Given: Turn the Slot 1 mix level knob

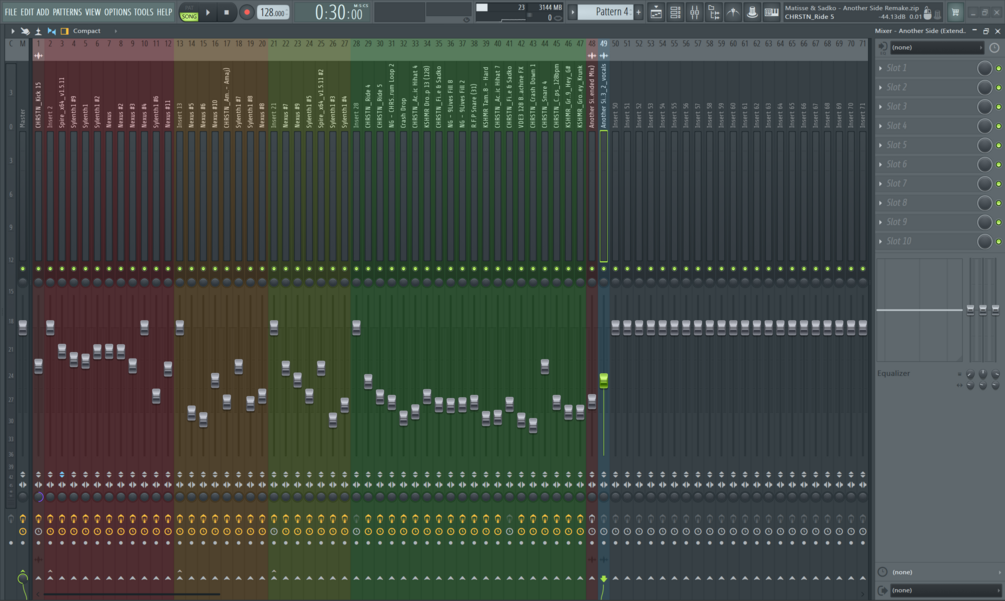Looking at the screenshot, I should [x=984, y=68].
